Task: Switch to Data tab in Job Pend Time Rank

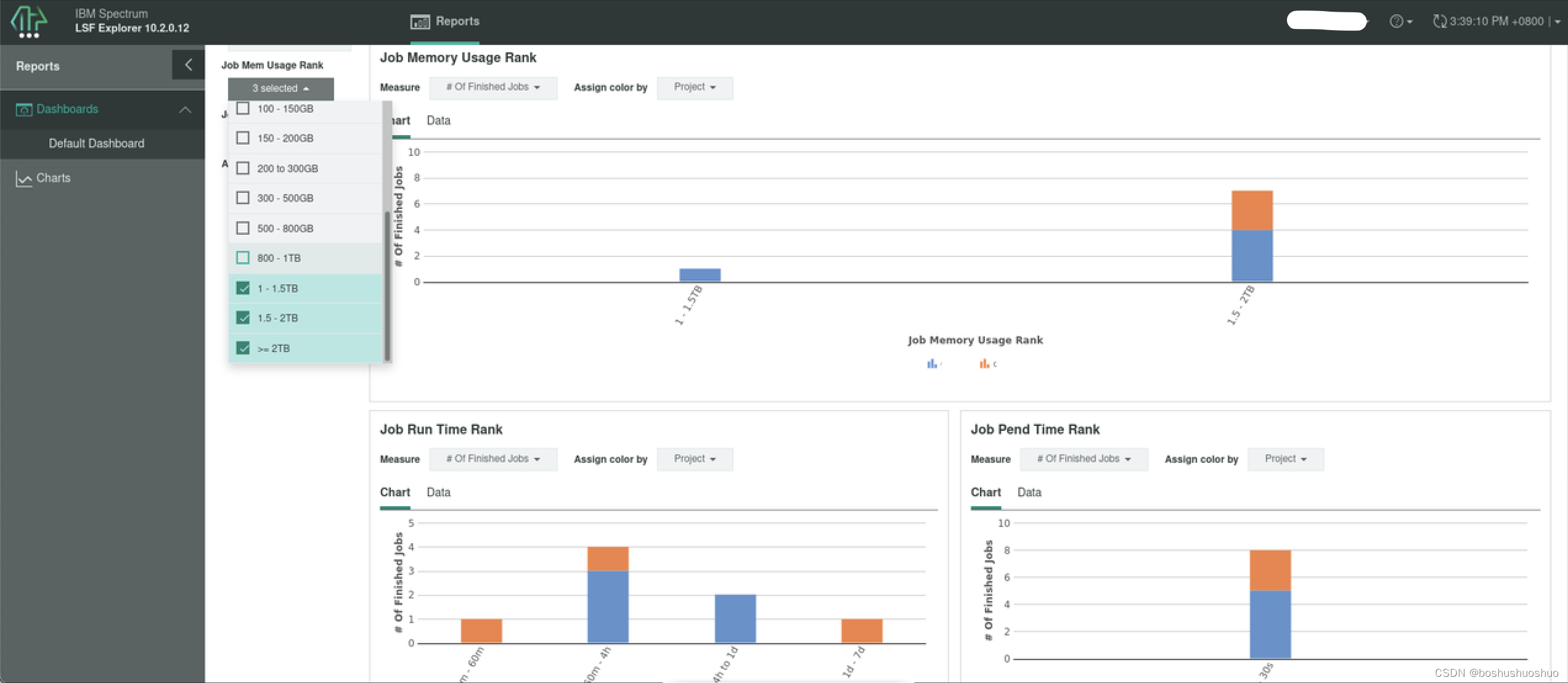Action: click(x=1029, y=493)
